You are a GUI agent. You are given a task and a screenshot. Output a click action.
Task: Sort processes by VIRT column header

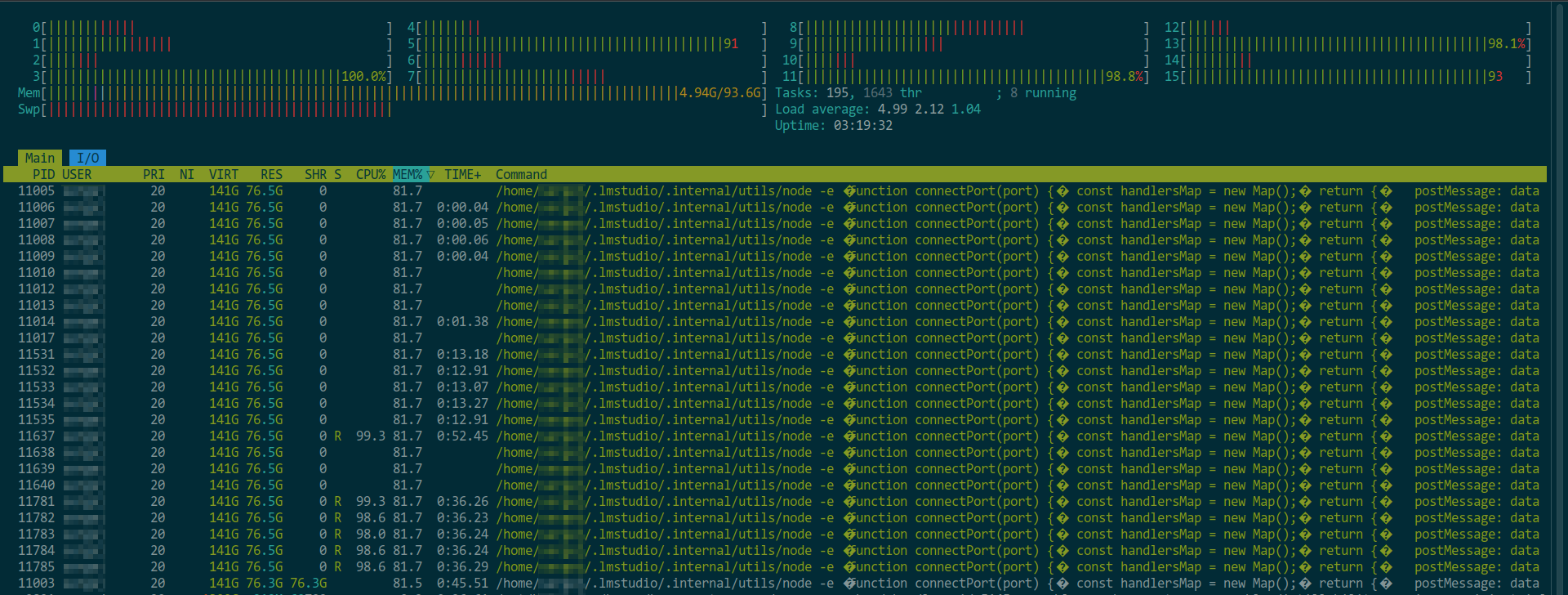(224, 174)
